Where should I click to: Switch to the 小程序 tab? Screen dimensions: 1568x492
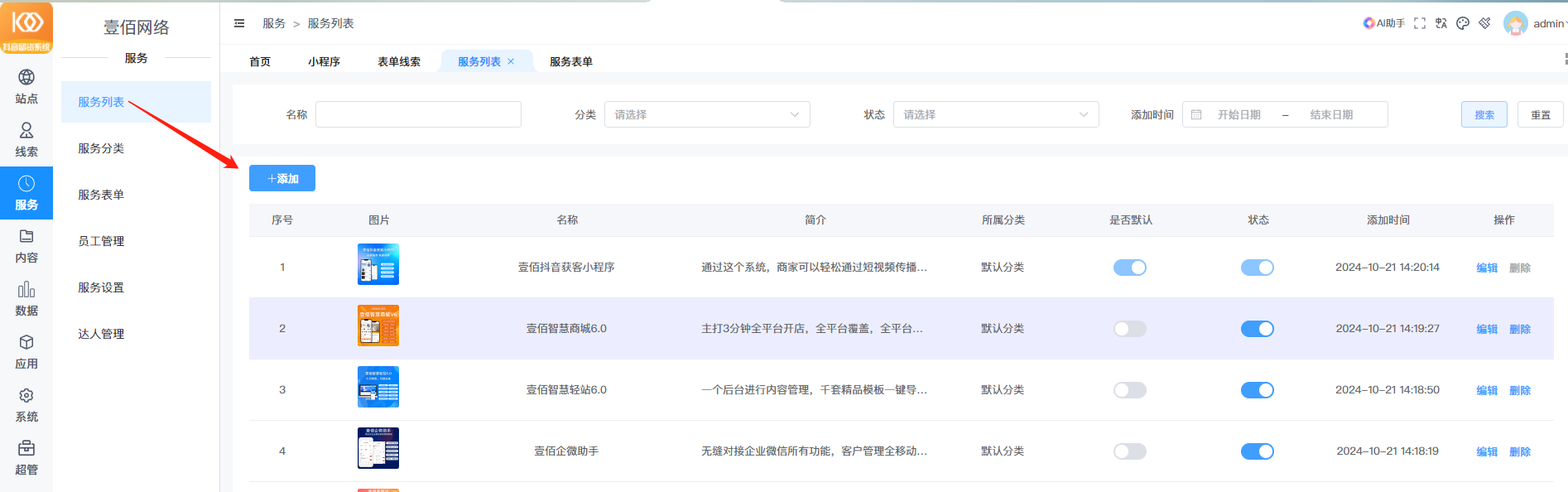click(324, 61)
